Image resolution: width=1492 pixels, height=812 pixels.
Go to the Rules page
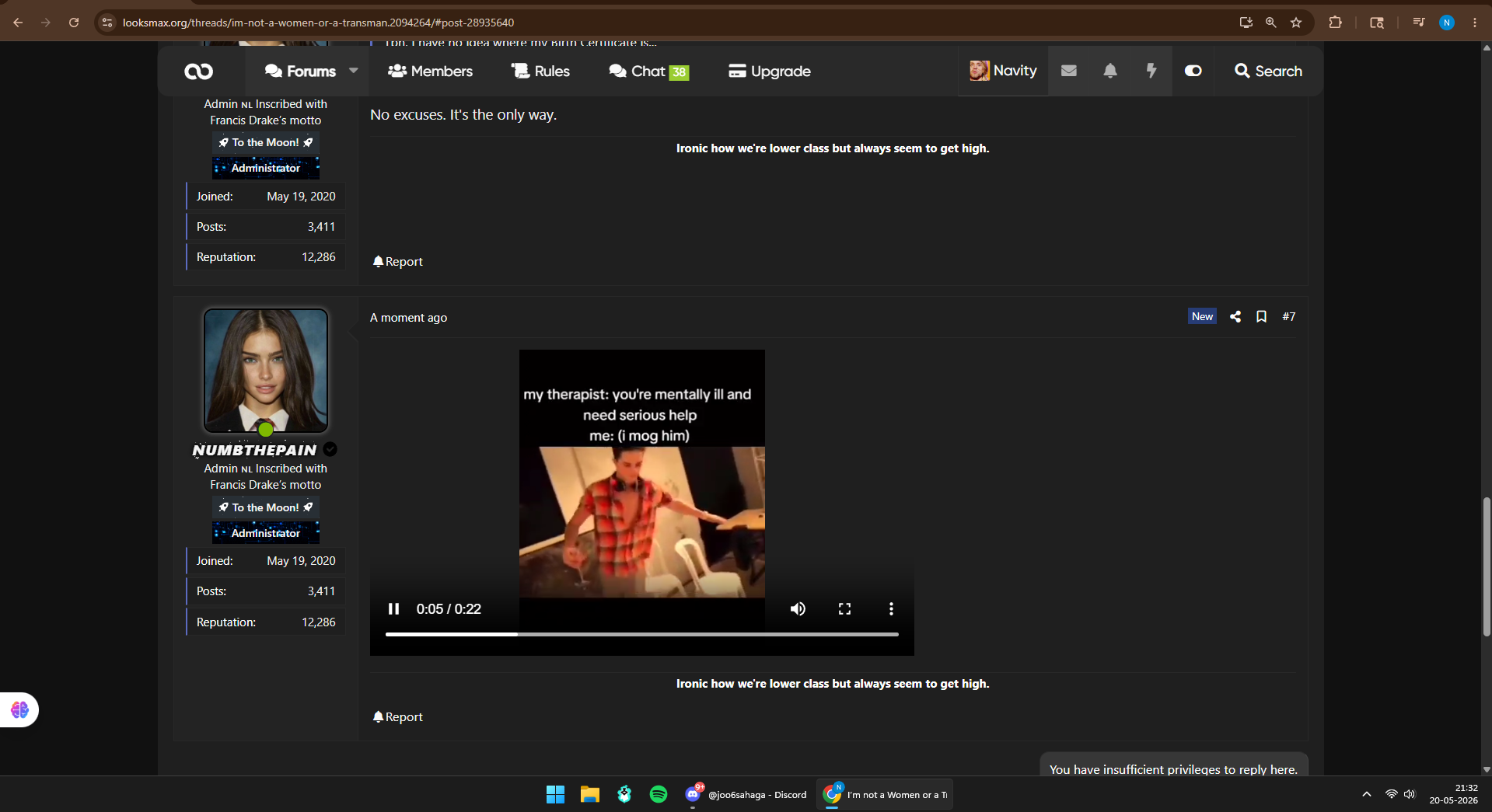pos(540,71)
